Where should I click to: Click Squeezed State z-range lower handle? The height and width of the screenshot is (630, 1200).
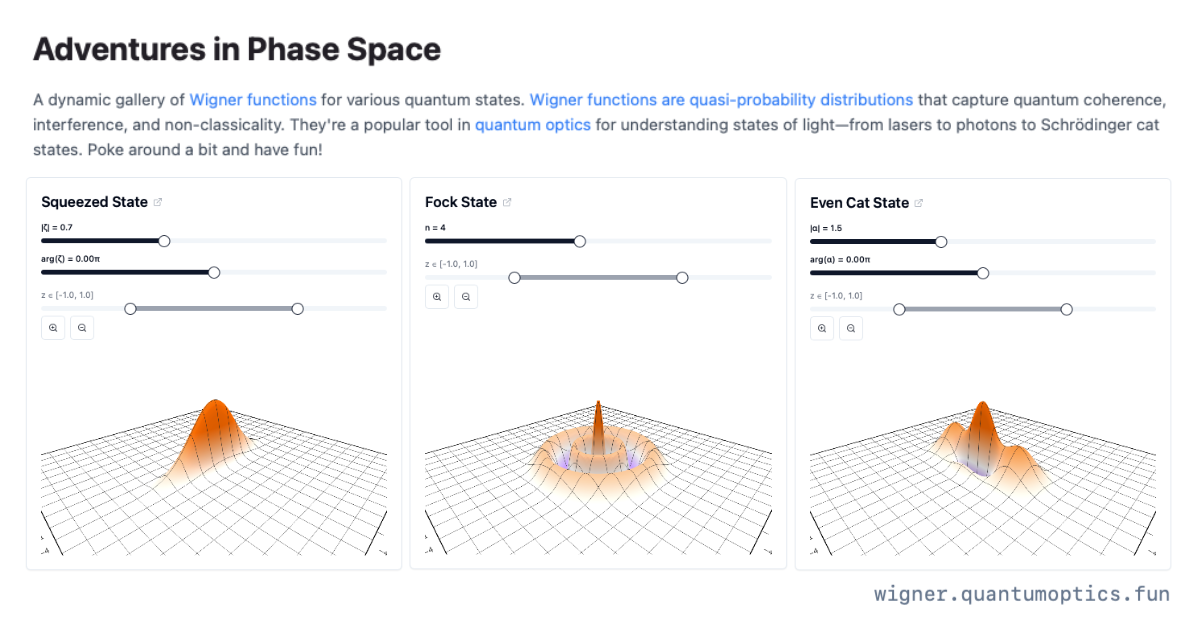(x=130, y=308)
